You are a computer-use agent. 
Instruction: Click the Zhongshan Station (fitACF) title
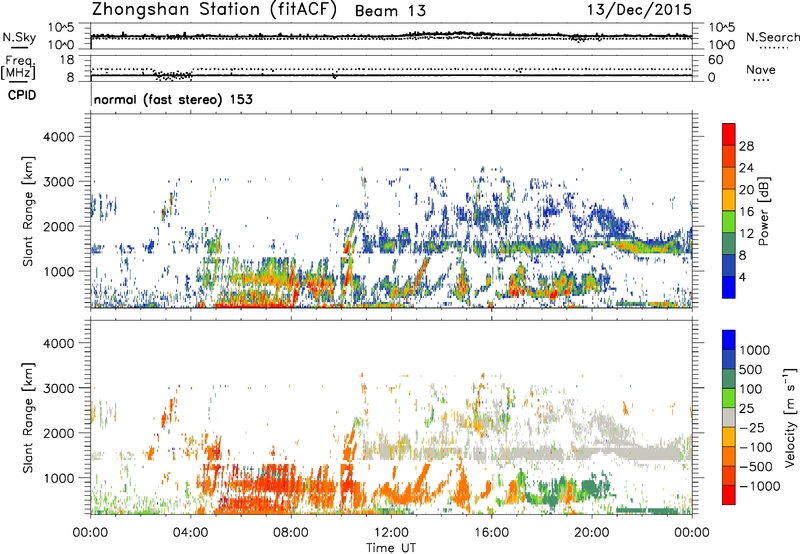(214, 9)
